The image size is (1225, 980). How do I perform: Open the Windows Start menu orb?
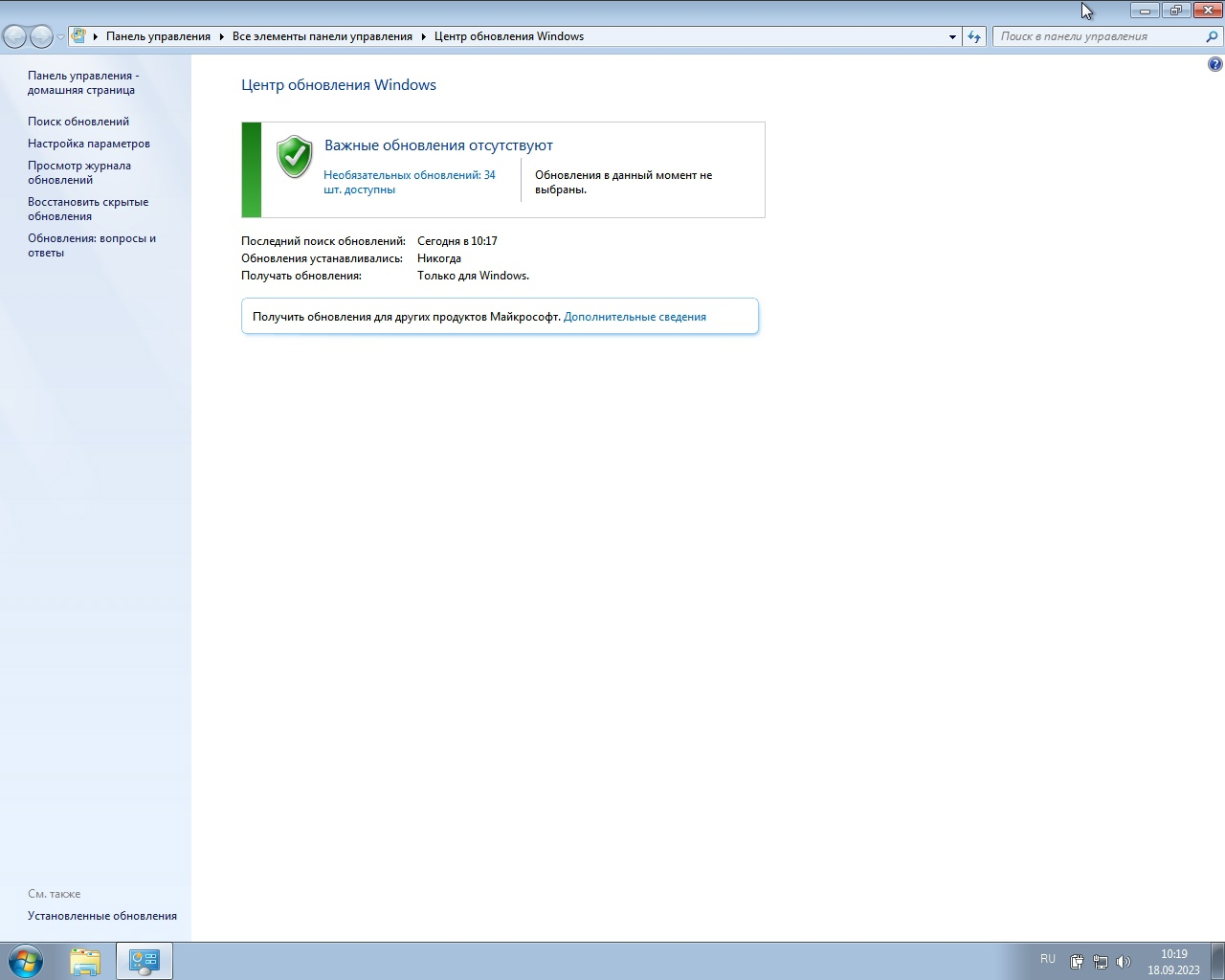point(25,961)
